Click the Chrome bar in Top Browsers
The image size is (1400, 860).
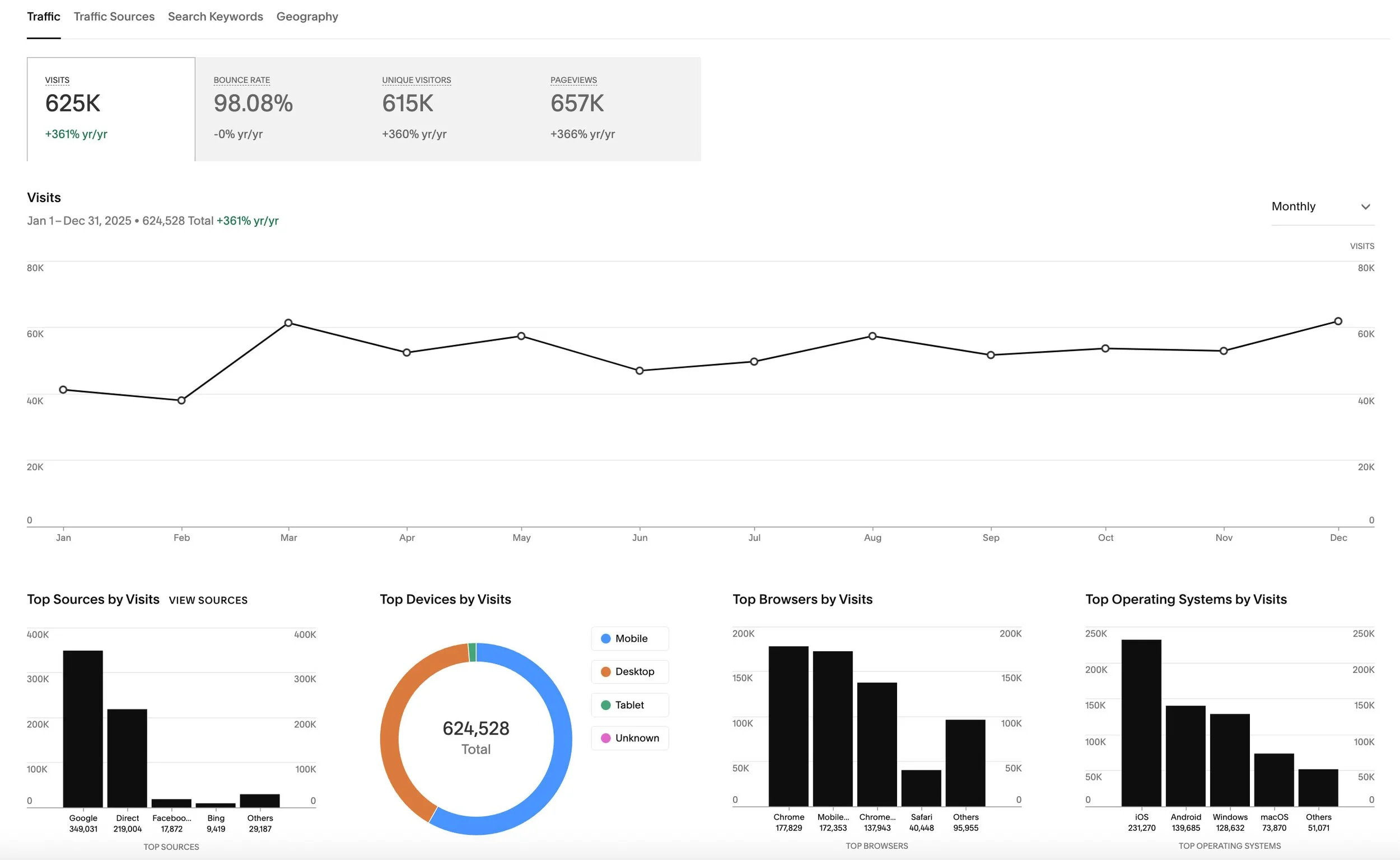[x=788, y=725]
